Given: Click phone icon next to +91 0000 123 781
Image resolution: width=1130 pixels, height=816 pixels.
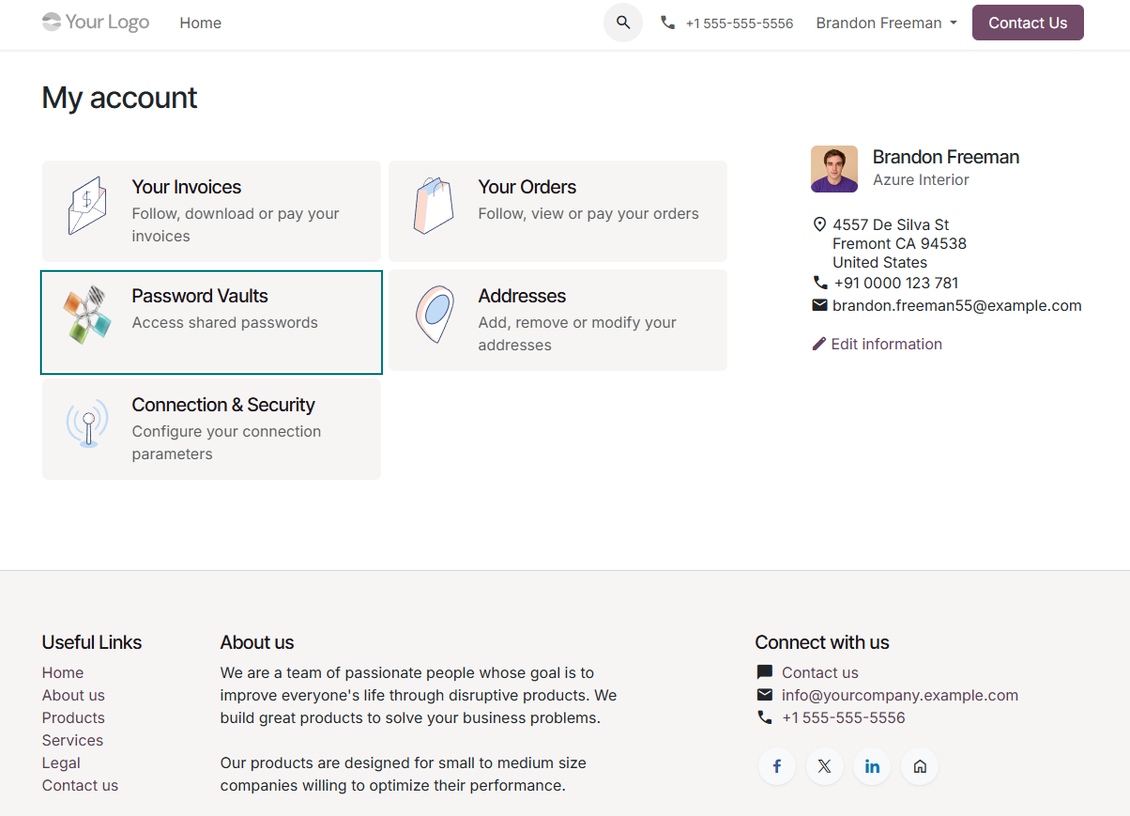Looking at the screenshot, I should pos(820,282).
